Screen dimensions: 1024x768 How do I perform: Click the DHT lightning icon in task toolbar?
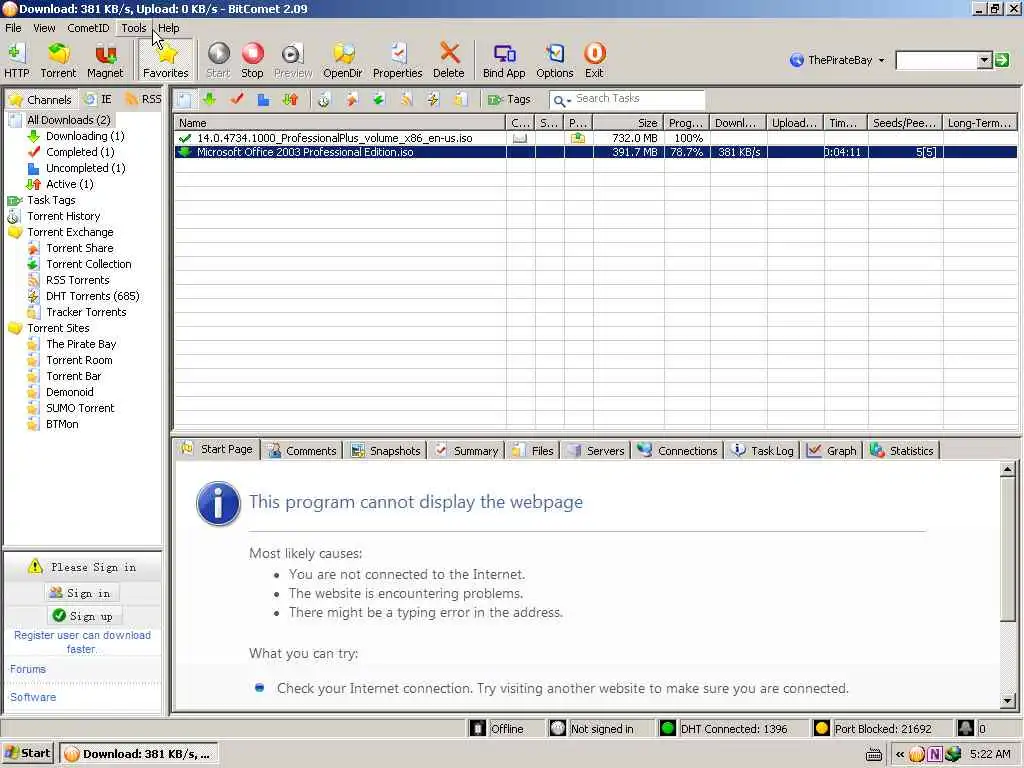tap(433, 99)
